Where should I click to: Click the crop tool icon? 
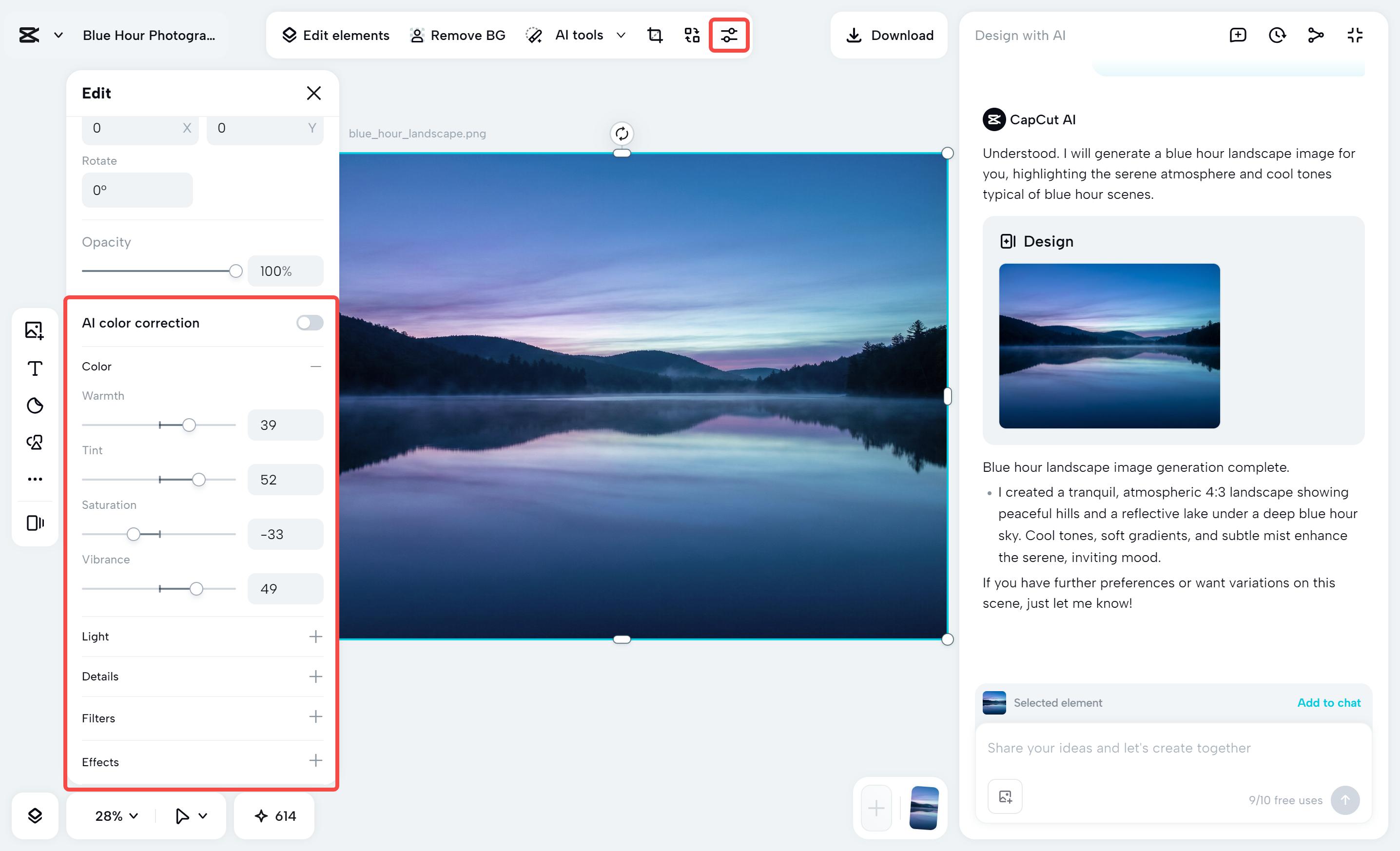click(655, 35)
